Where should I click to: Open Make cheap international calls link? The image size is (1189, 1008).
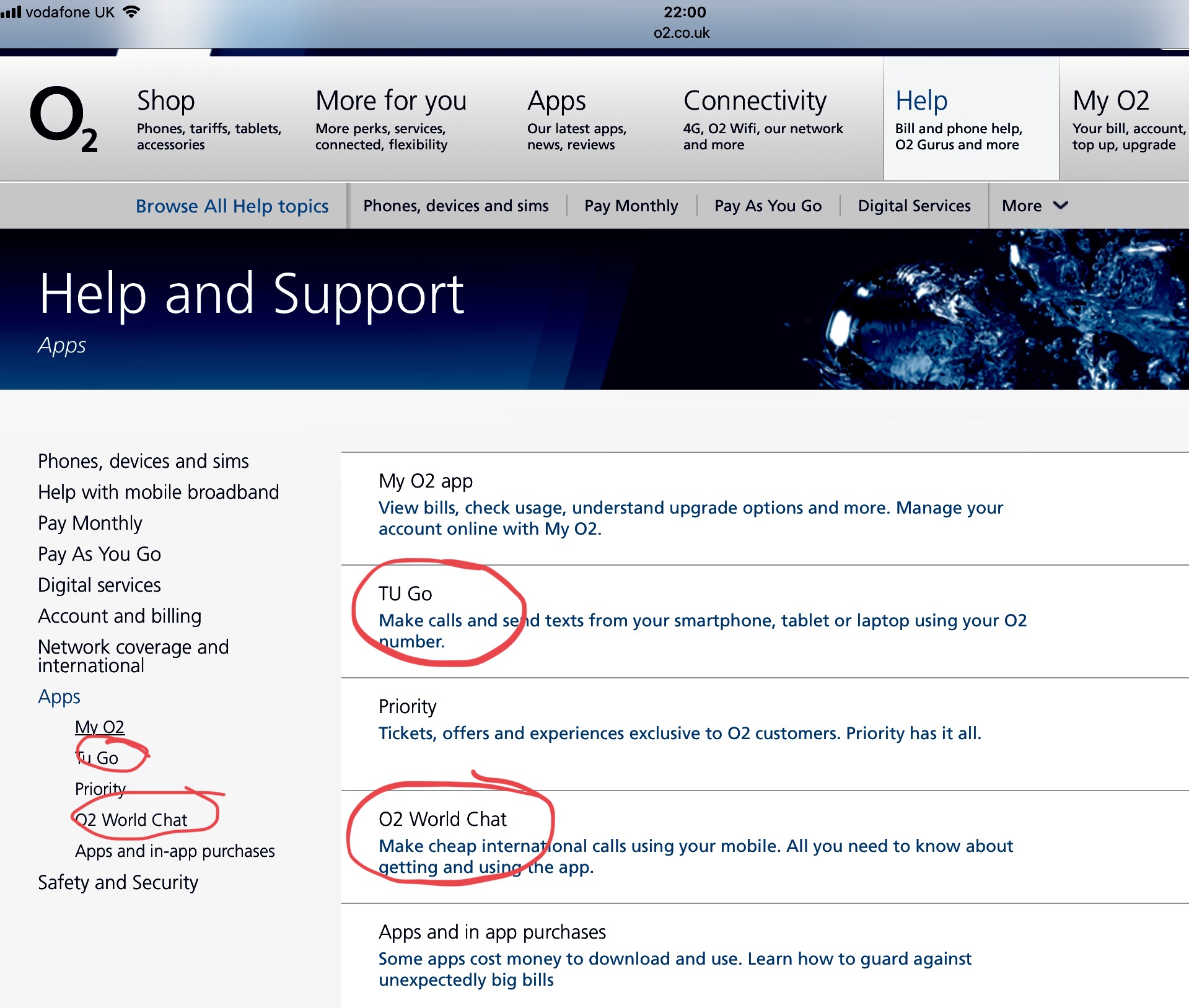coord(696,856)
